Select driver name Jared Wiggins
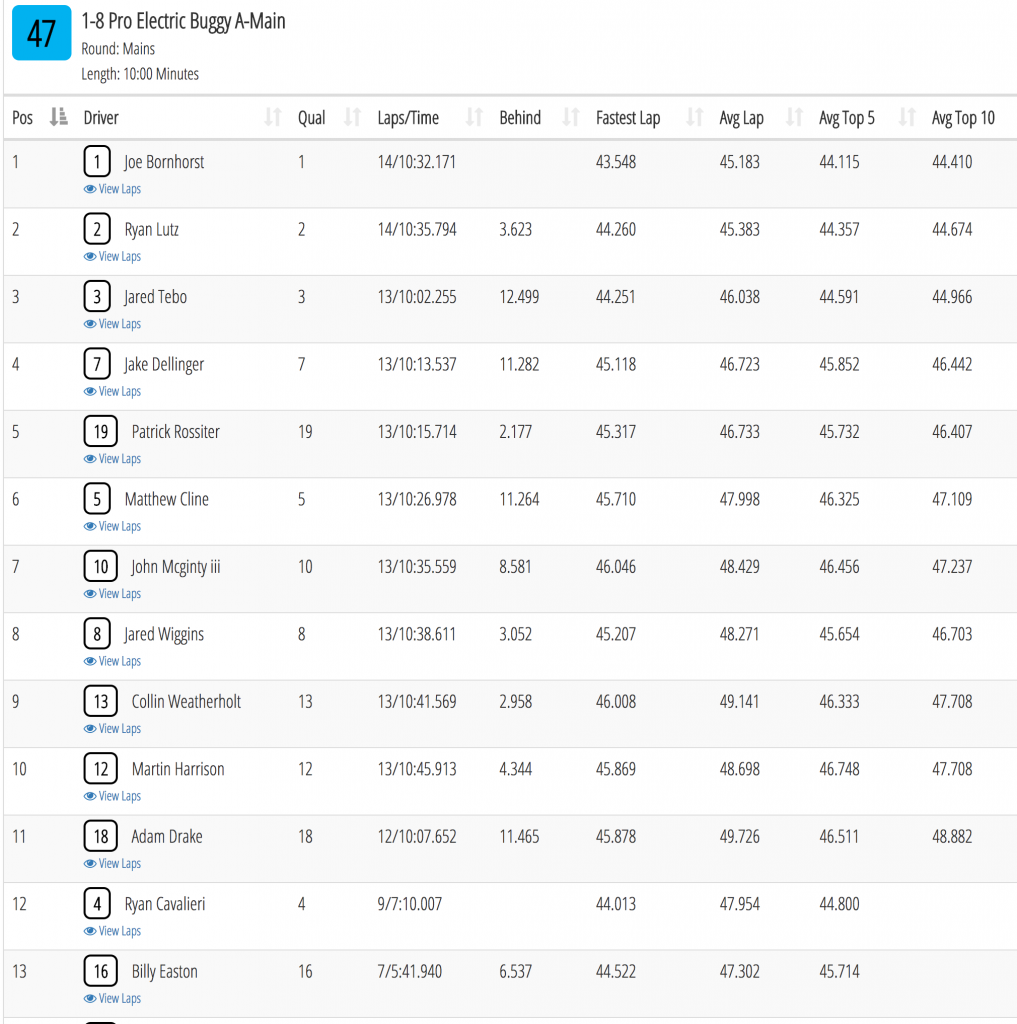This screenshot has width=1017, height=1024. (164, 635)
